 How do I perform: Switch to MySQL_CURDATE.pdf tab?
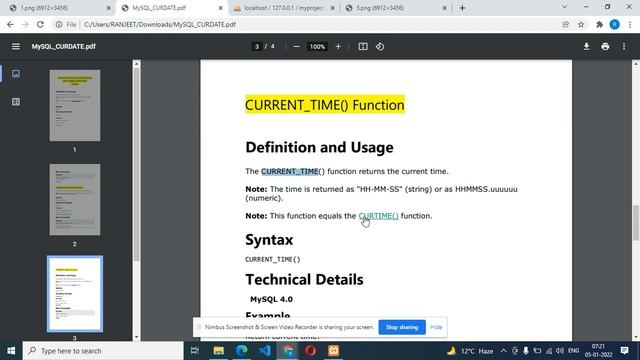pos(171,8)
